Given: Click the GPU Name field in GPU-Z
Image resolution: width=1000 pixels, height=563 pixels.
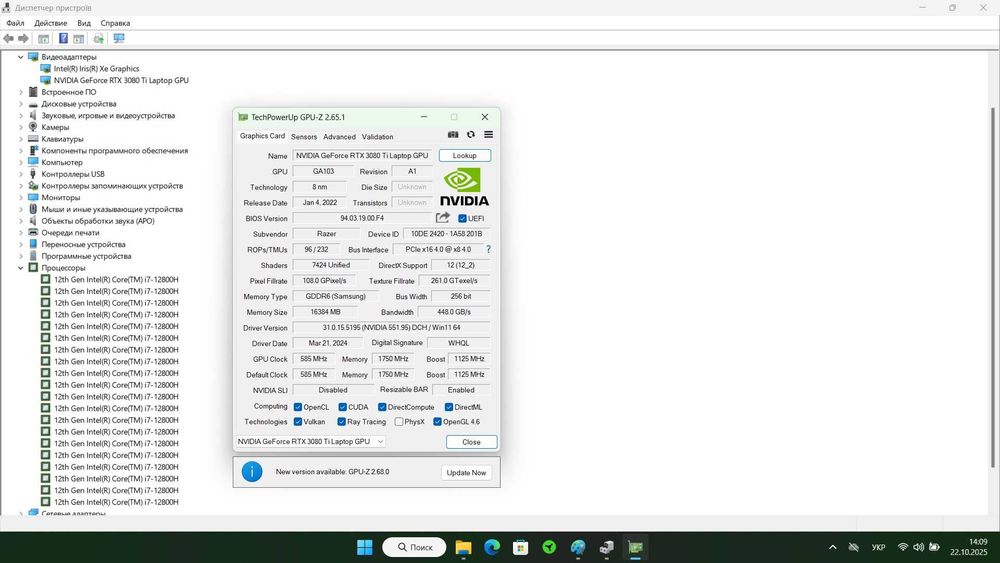Looking at the screenshot, I should coord(362,156).
